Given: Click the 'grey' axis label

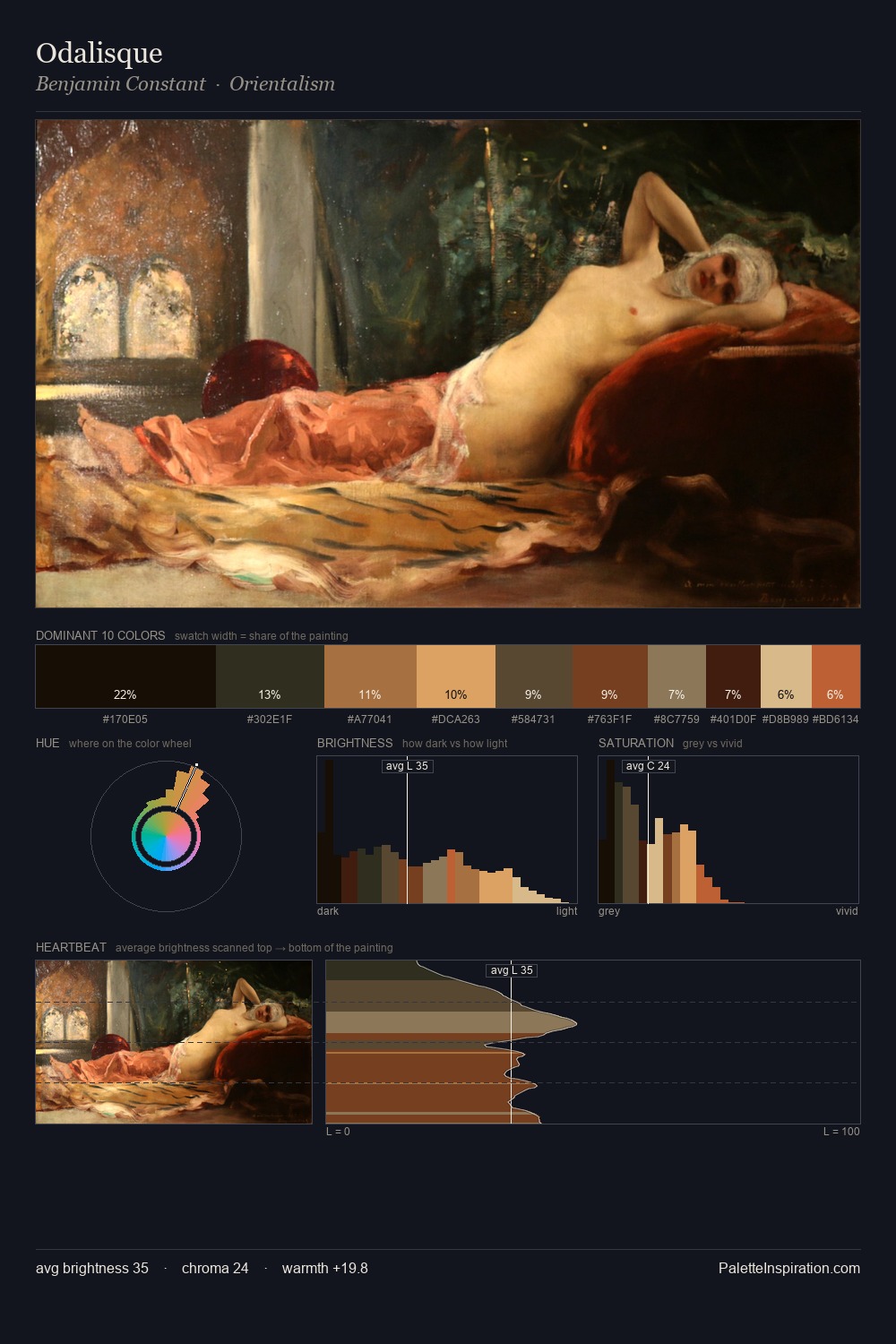Looking at the screenshot, I should 609,911.
